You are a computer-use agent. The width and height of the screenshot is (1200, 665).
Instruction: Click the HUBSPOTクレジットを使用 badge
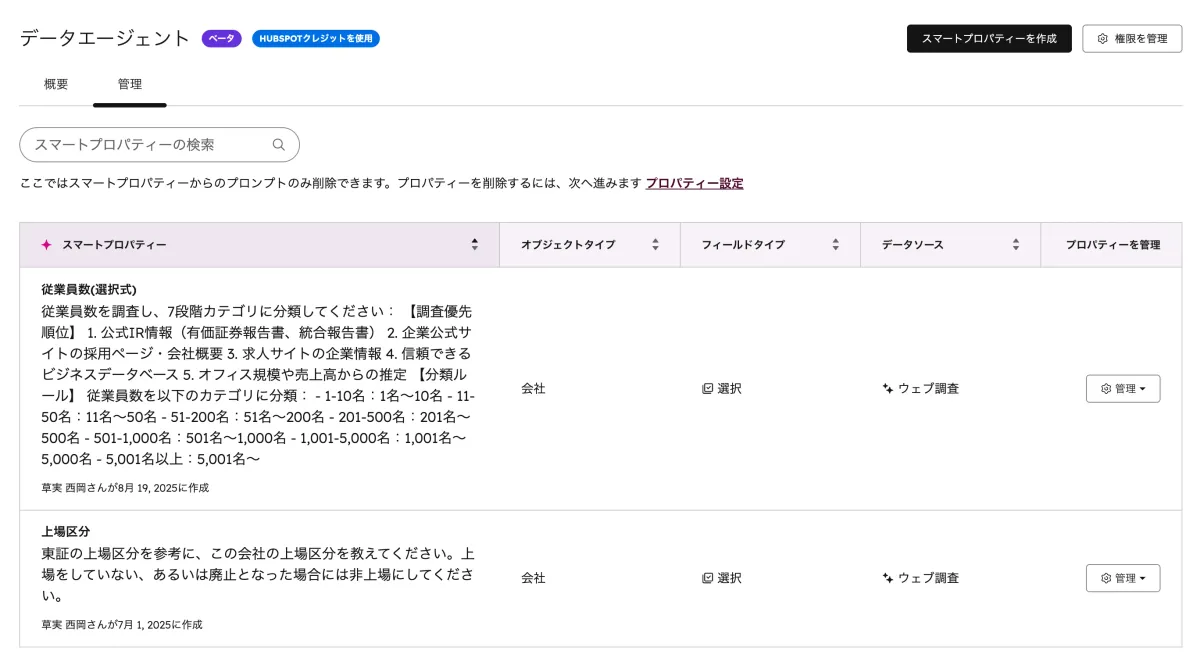[x=317, y=38]
